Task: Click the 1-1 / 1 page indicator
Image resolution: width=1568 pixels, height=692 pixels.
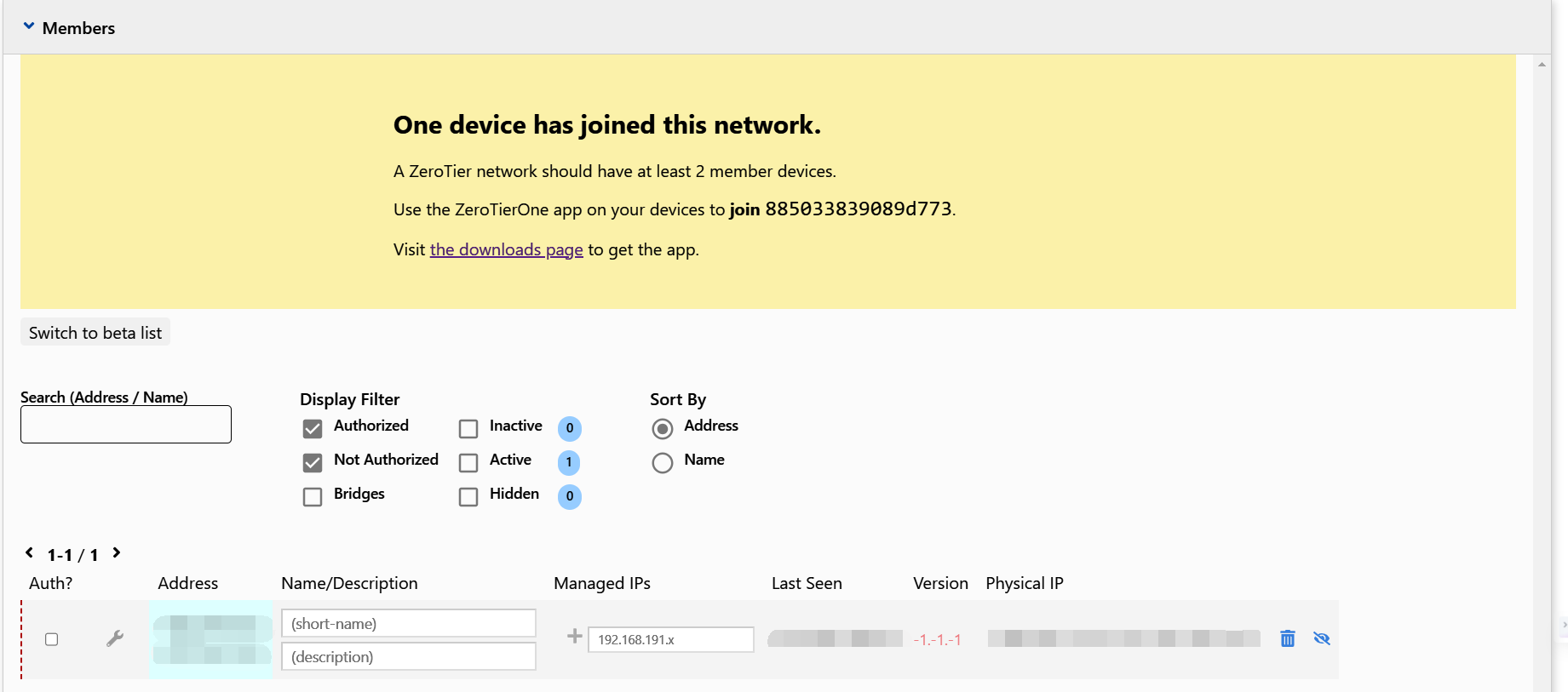Action: [x=72, y=555]
